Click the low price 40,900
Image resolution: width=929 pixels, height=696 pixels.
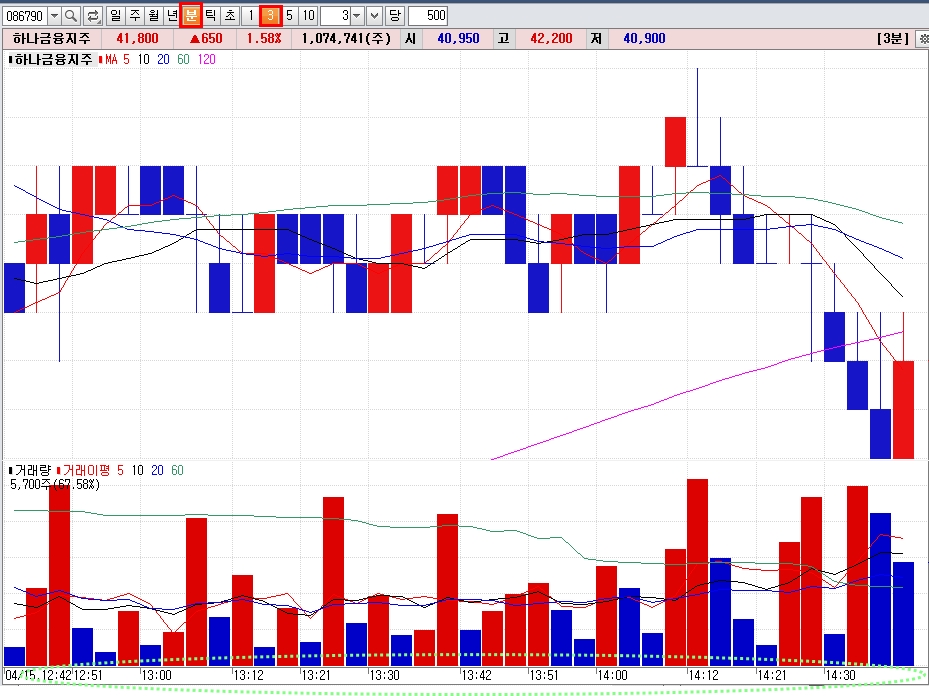pyautogui.click(x=644, y=39)
